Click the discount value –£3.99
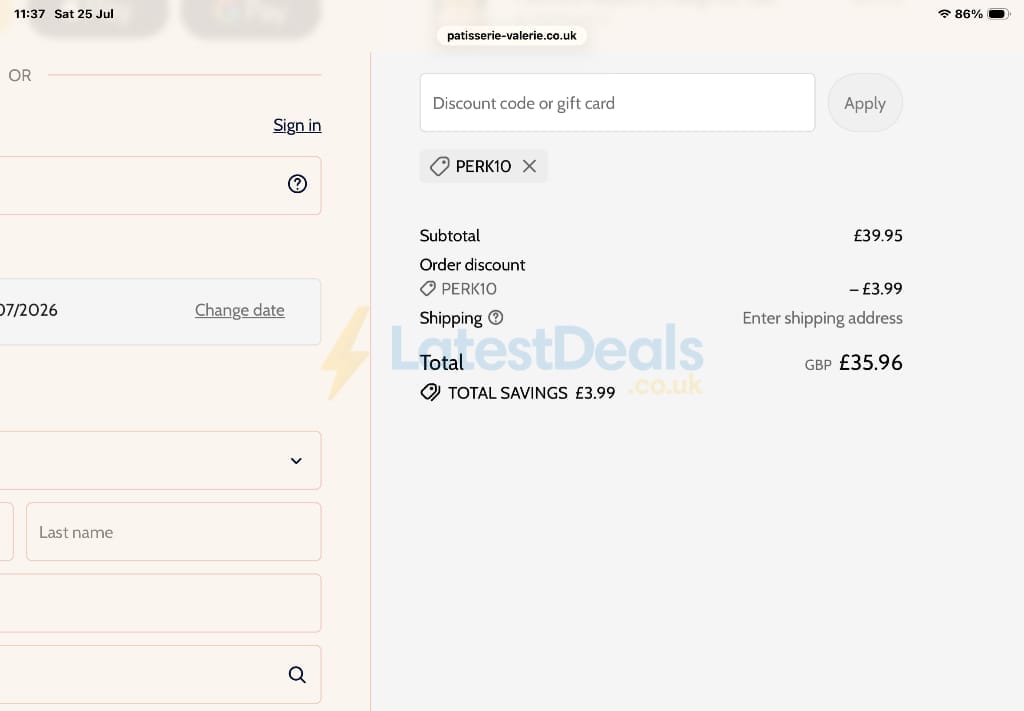Viewport: 1024px width, 711px height. [876, 289]
